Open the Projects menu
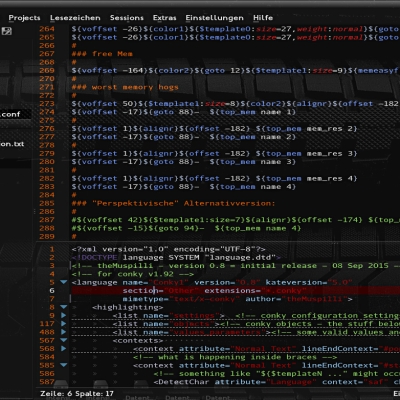 [24, 18]
